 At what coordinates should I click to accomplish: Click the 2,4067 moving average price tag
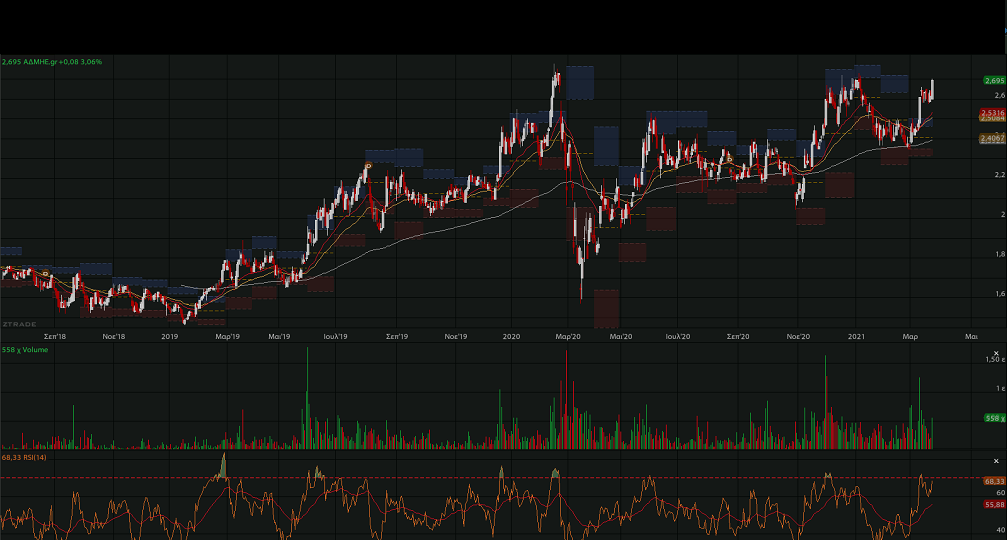point(992,139)
